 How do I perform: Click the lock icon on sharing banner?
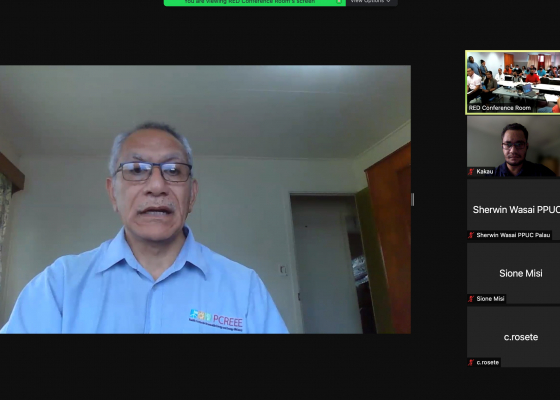[339, 2]
